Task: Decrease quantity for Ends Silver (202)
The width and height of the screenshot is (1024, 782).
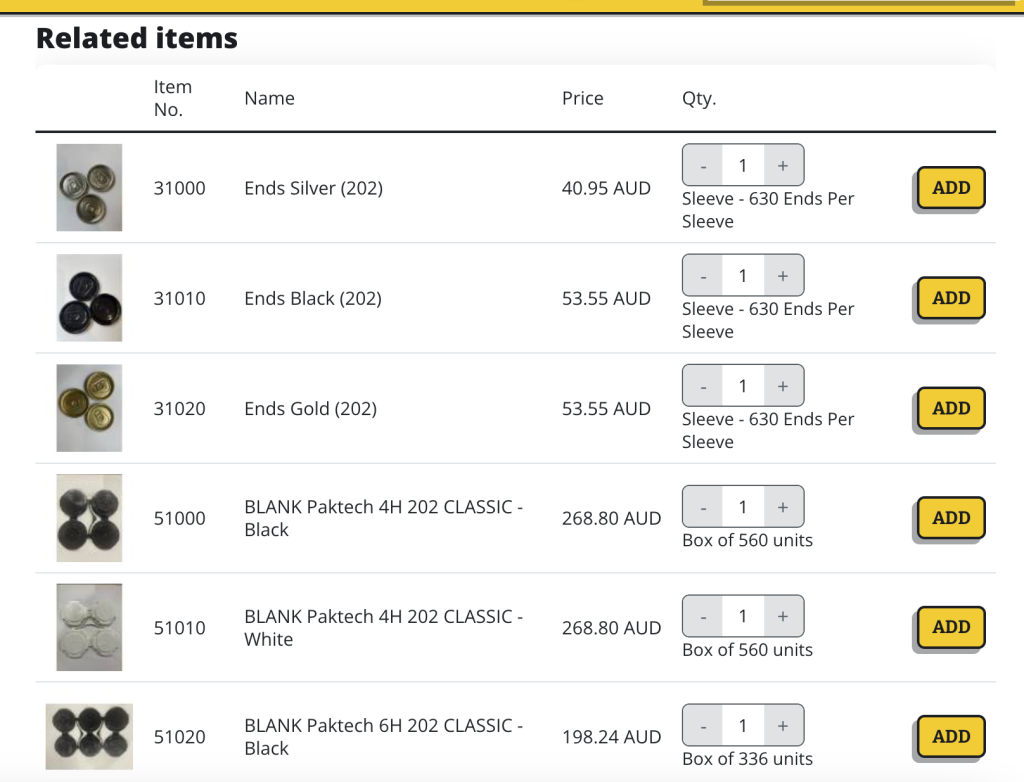Action: [703, 165]
